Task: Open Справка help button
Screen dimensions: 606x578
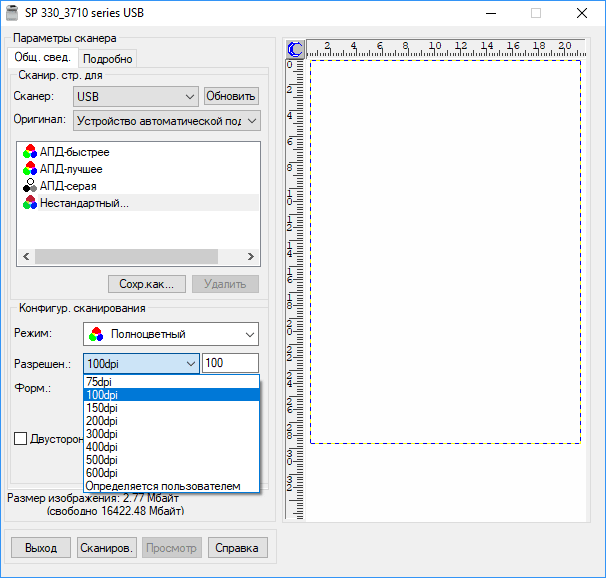Action: 237,547
